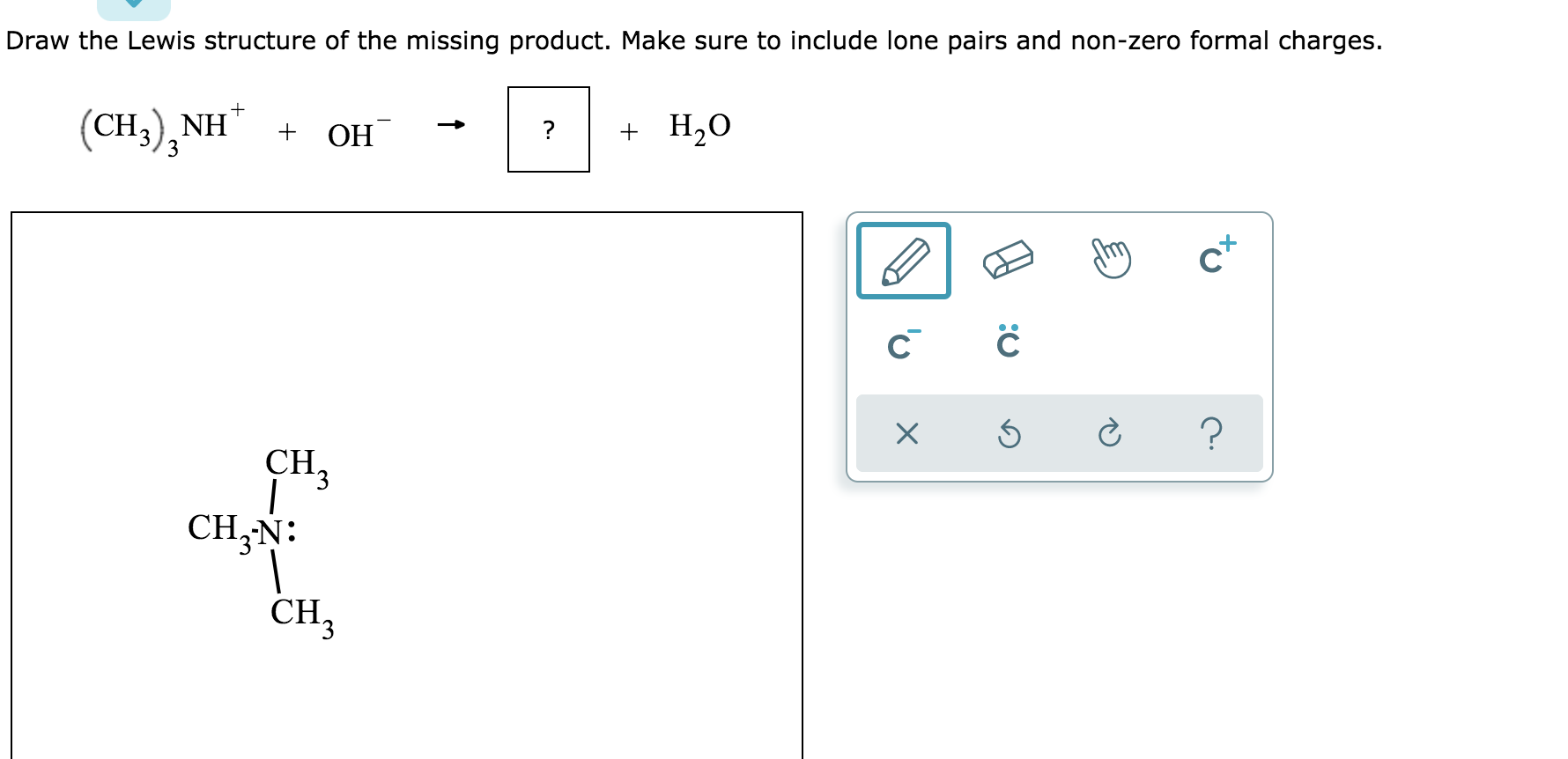Clear the drawing with the X icon
The height and width of the screenshot is (759, 1568).
coord(907,433)
